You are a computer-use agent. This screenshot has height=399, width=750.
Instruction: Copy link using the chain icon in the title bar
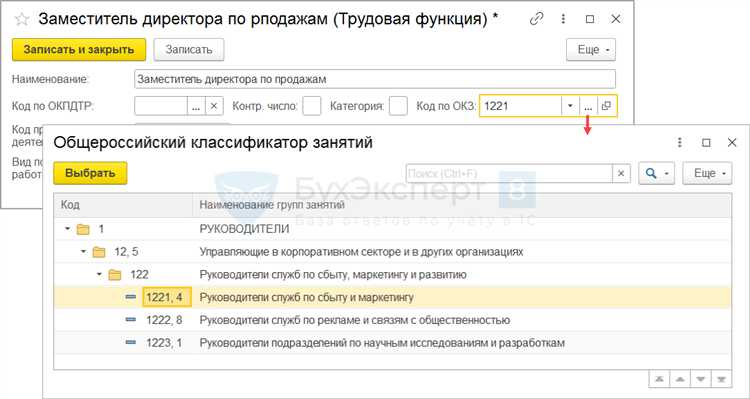click(x=537, y=19)
